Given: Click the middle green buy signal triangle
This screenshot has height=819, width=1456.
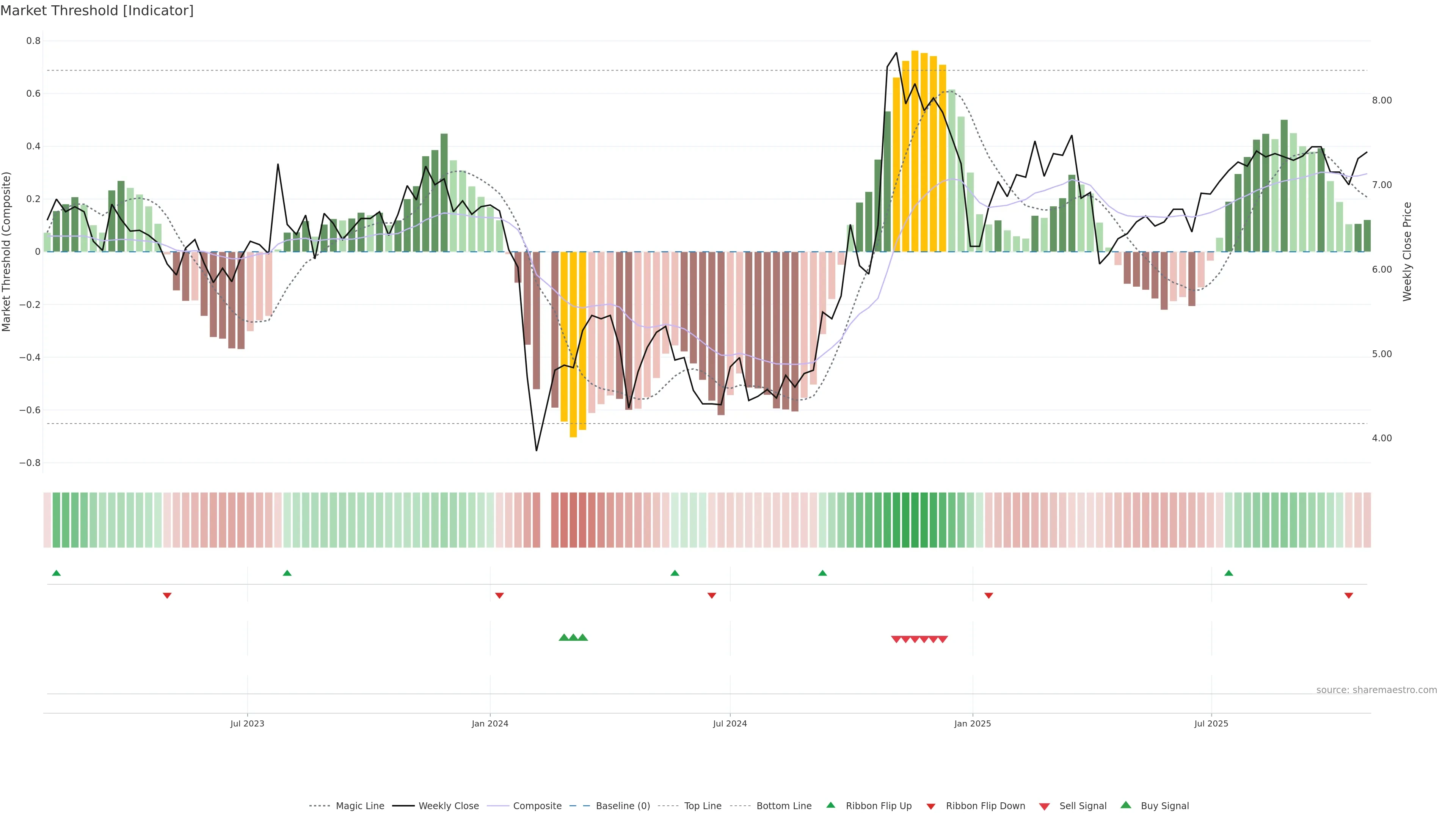Looking at the screenshot, I should coord(573,637).
